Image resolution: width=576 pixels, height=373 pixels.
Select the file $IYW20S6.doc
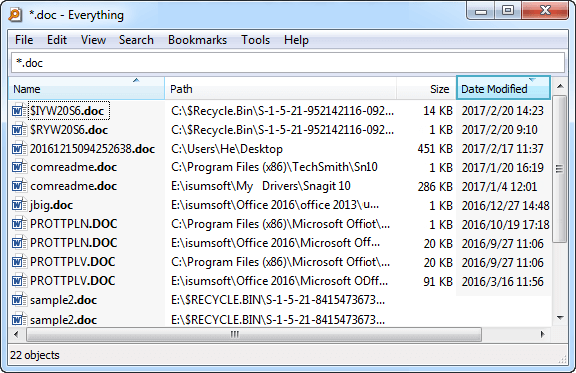click(x=67, y=111)
